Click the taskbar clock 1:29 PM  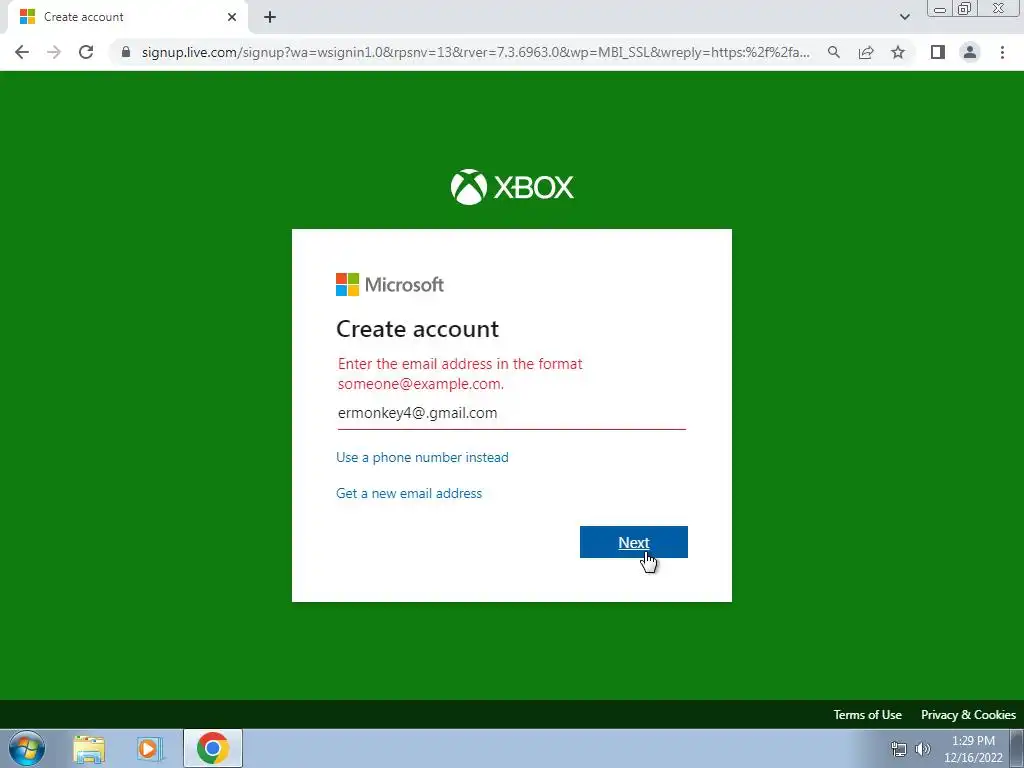tap(973, 749)
